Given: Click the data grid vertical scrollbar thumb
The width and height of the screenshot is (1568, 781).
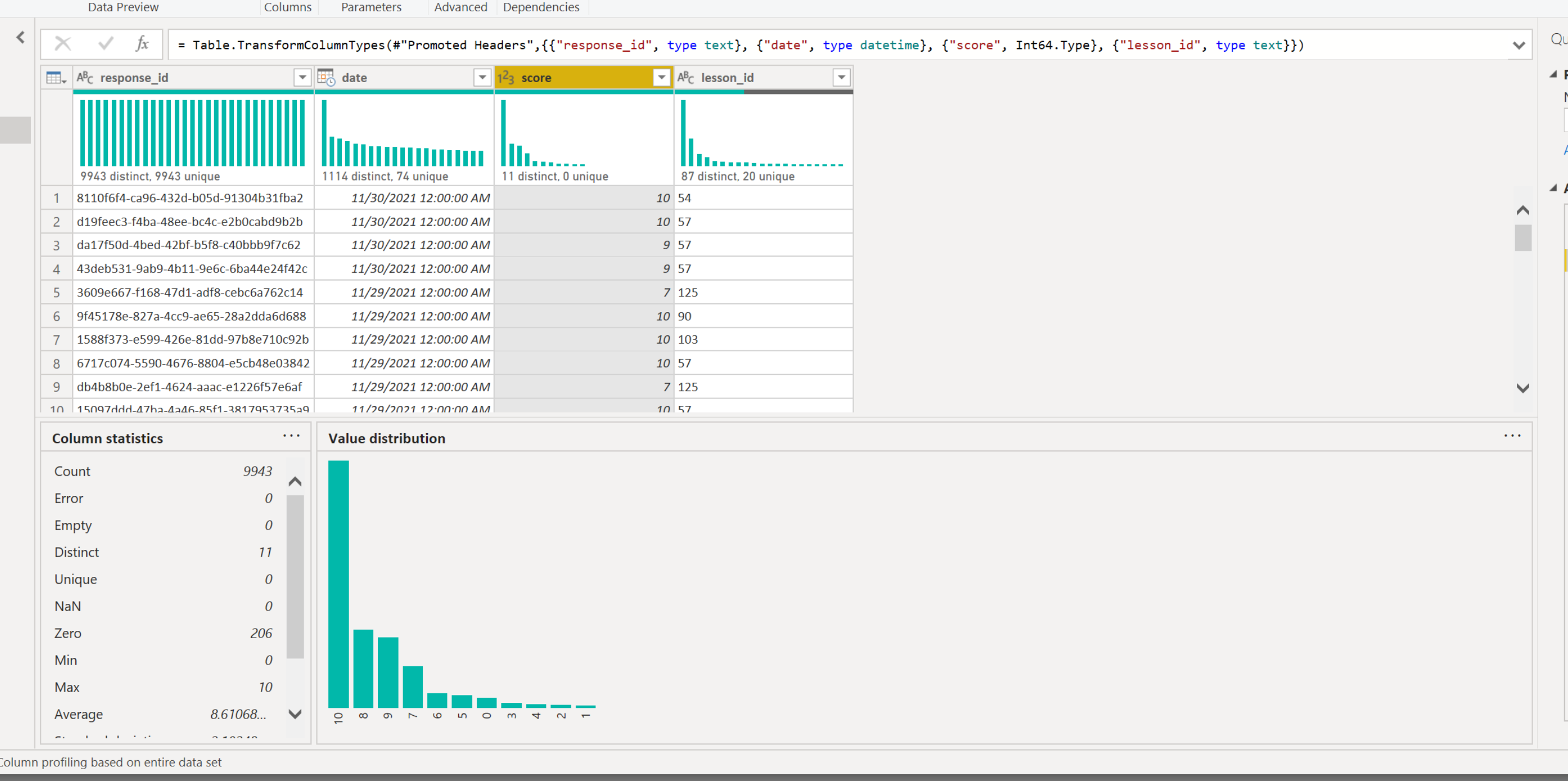Looking at the screenshot, I should 1522,238.
